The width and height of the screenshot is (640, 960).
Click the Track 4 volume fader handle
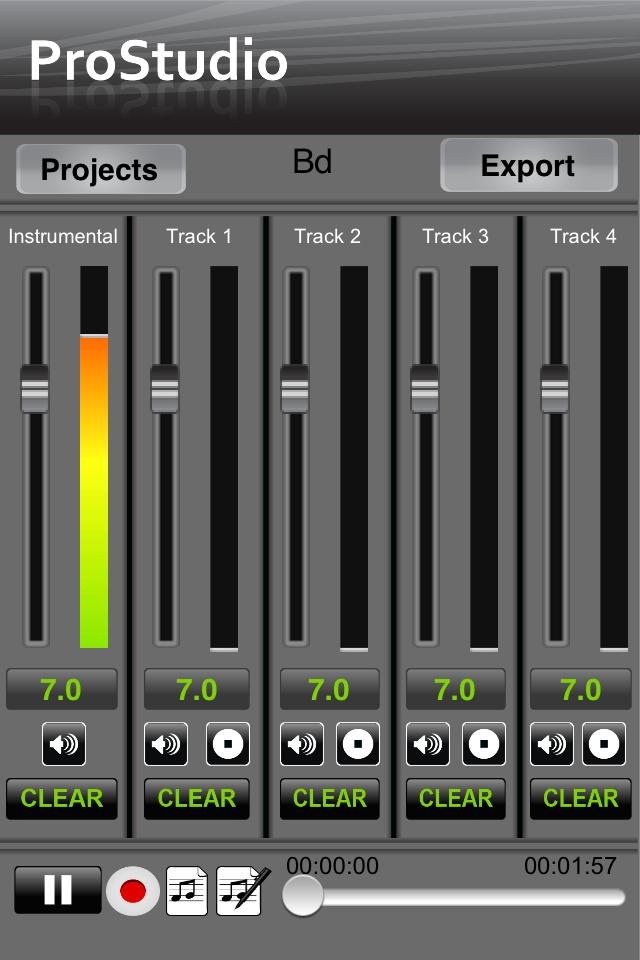[x=554, y=389]
